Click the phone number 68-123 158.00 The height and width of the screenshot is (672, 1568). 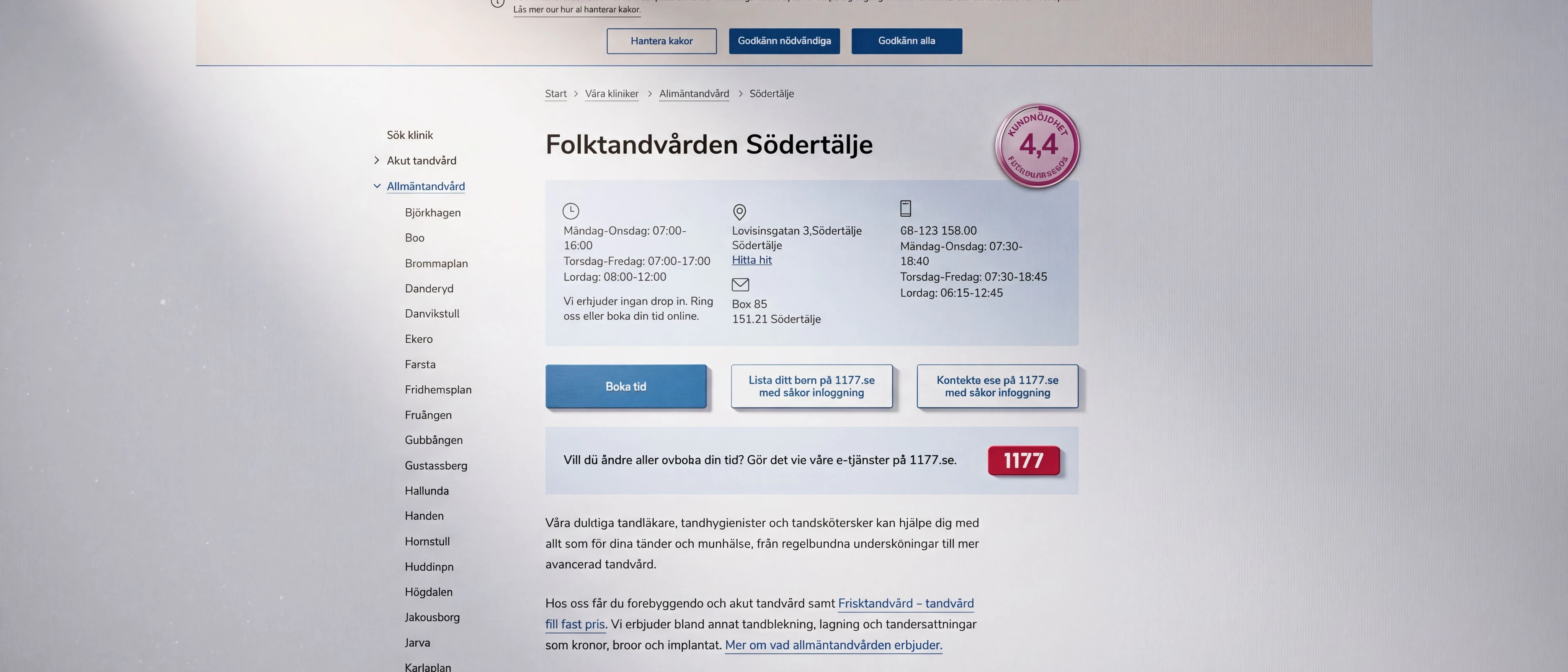[938, 231]
